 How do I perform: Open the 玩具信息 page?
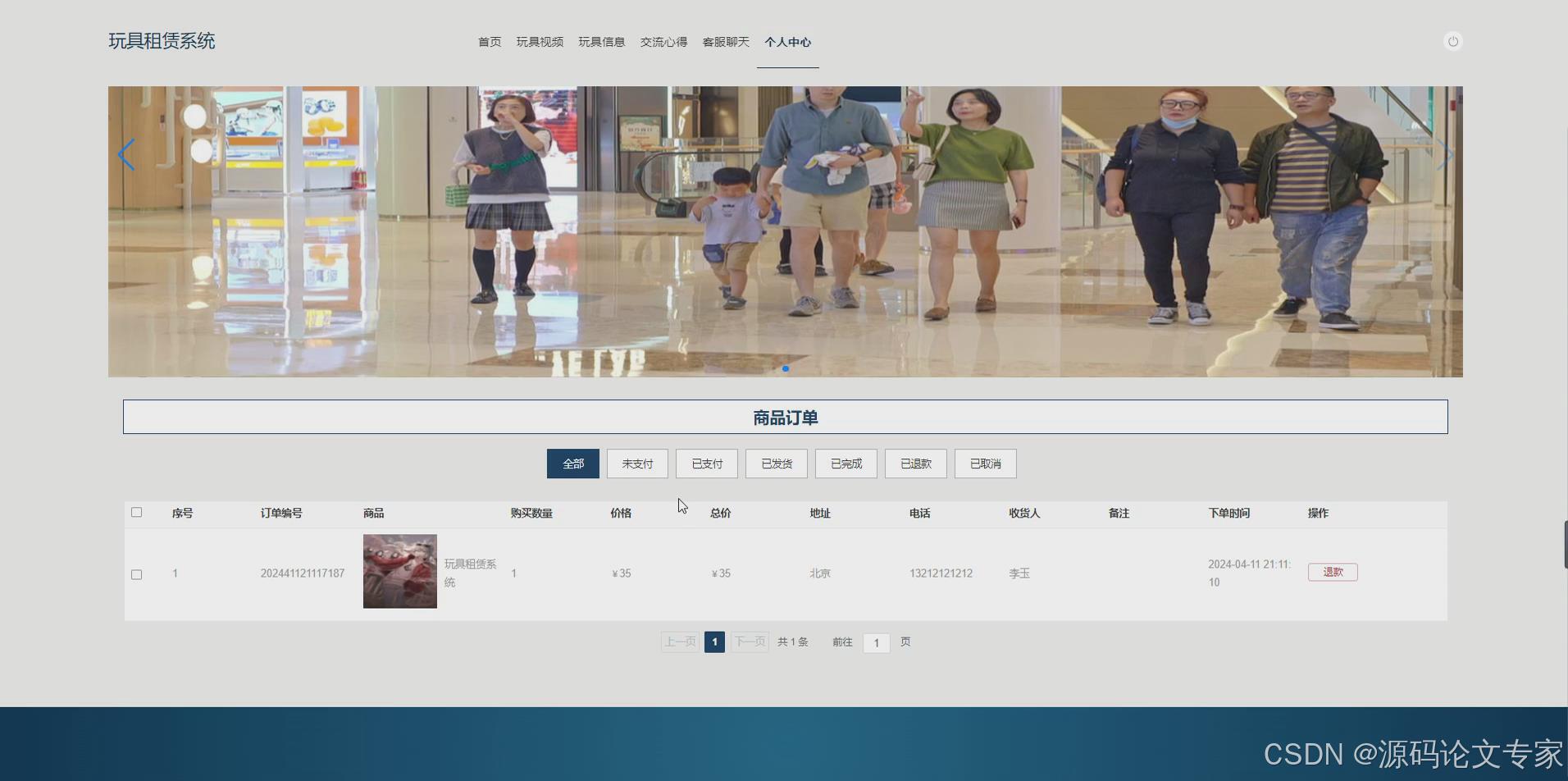[601, 41]
